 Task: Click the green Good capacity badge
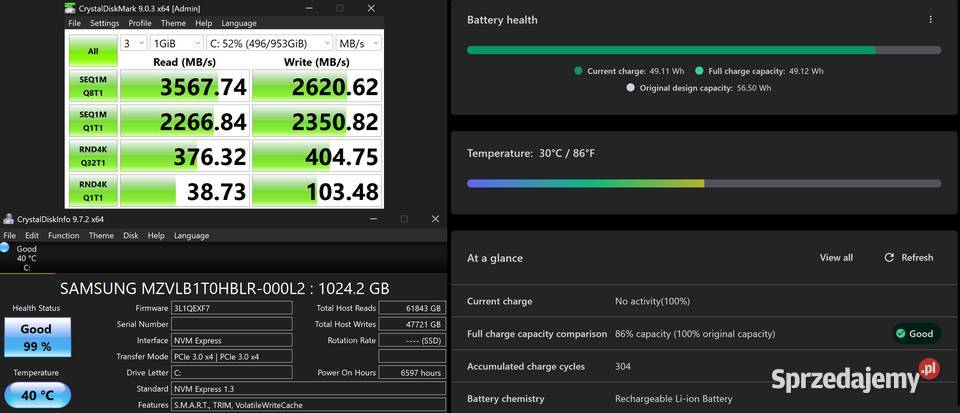tap(915, 333)
